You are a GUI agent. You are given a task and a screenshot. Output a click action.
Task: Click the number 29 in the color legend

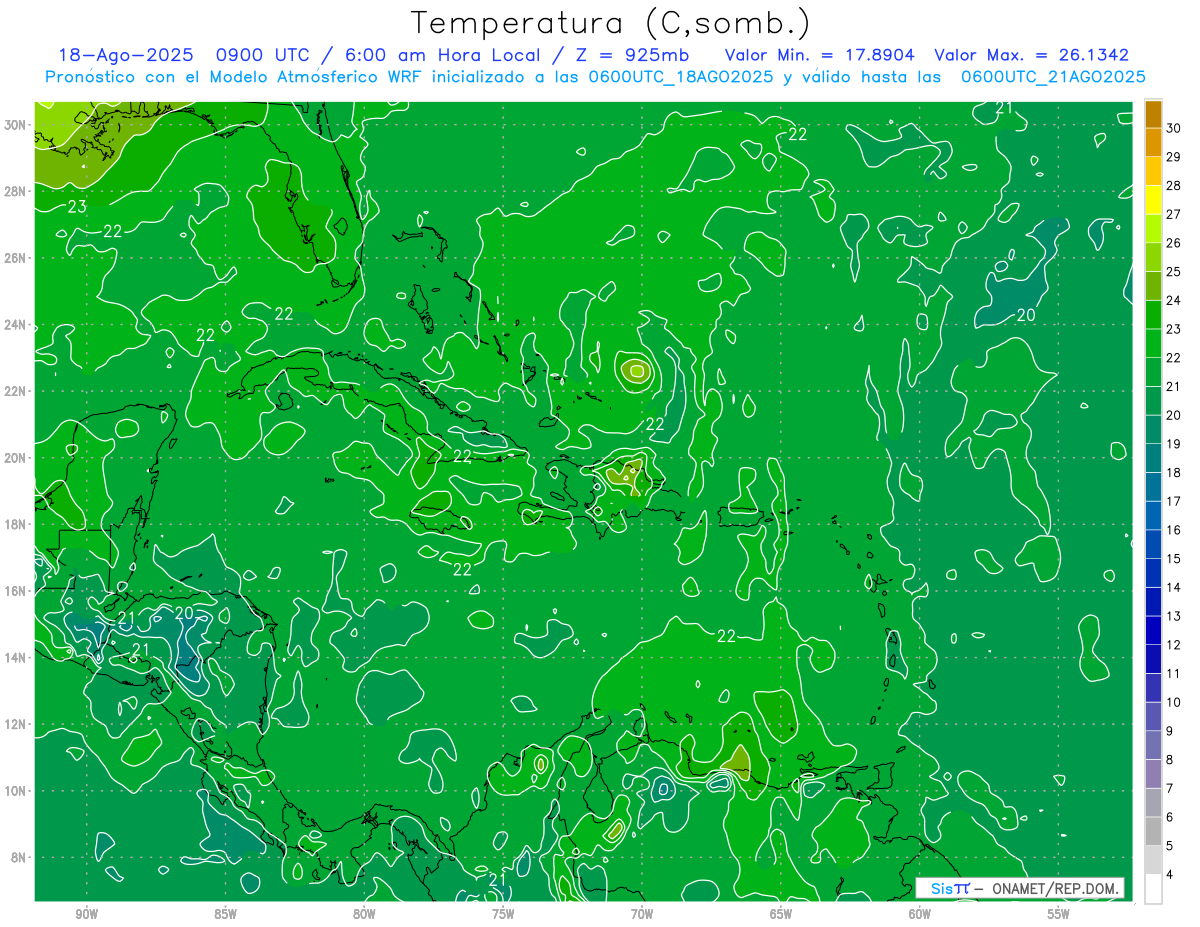pyautogui.click(x=1174, y=157)
